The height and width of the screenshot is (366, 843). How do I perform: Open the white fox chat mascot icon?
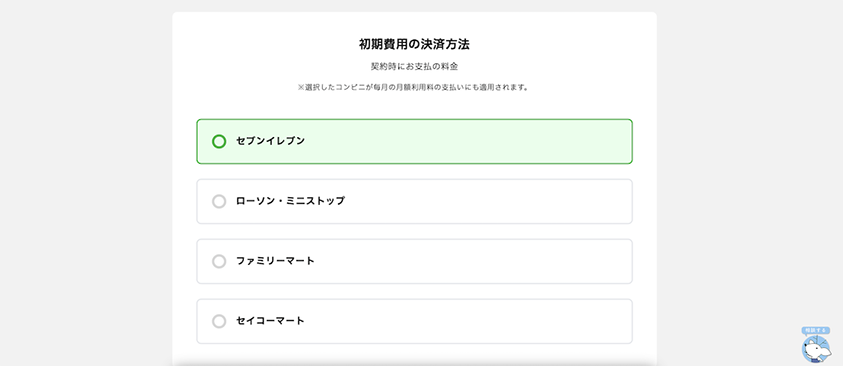click(x=816, y=349)
